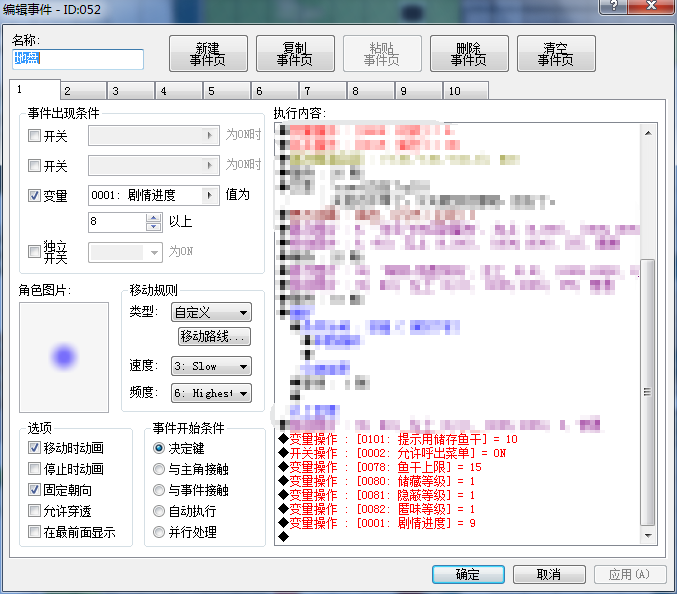677x594 pixels.
Task: Select 决定键 trigger radio button
Action: tap(159, 448)
